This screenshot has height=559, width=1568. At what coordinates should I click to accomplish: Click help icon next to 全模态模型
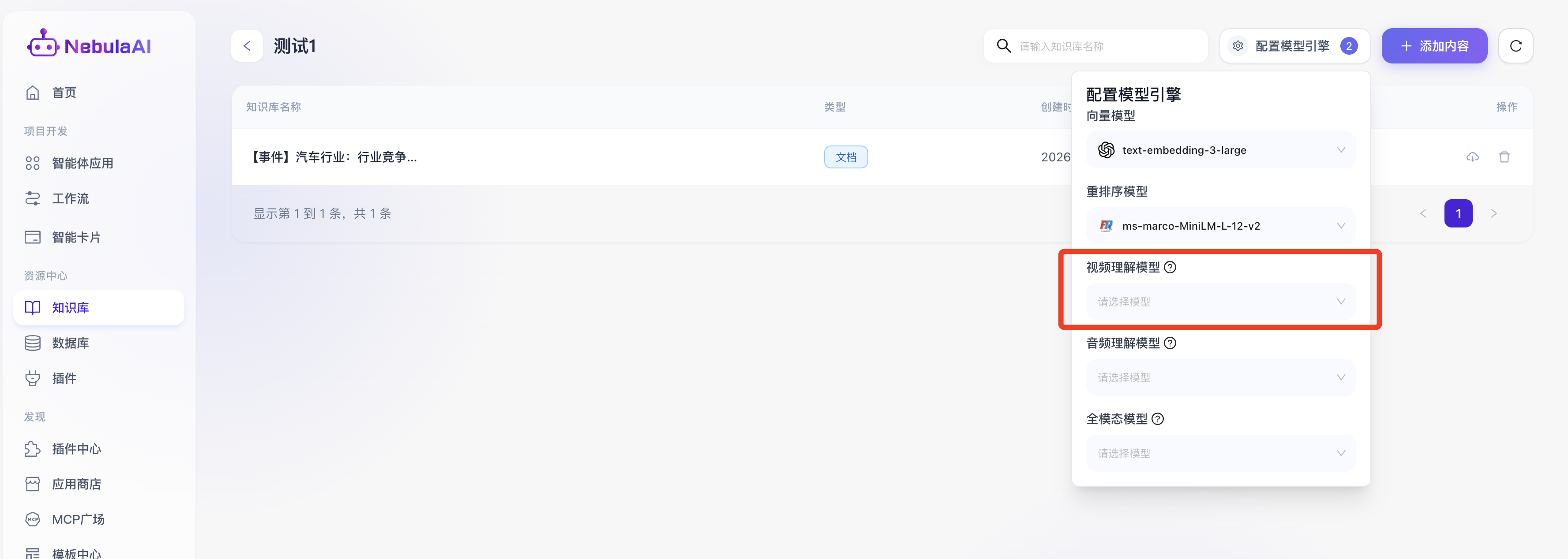click(1157, 418)
